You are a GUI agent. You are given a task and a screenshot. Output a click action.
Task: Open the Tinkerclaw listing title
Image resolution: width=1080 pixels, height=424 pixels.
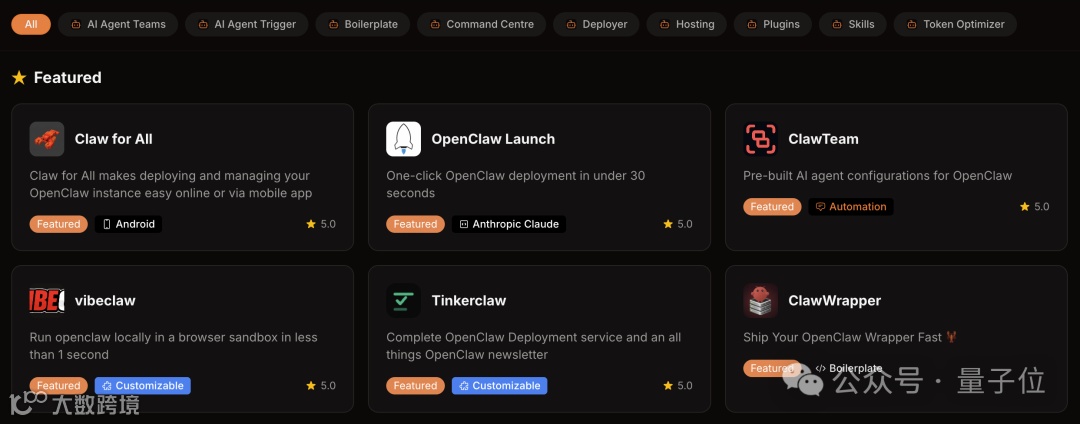coord(468,301)
